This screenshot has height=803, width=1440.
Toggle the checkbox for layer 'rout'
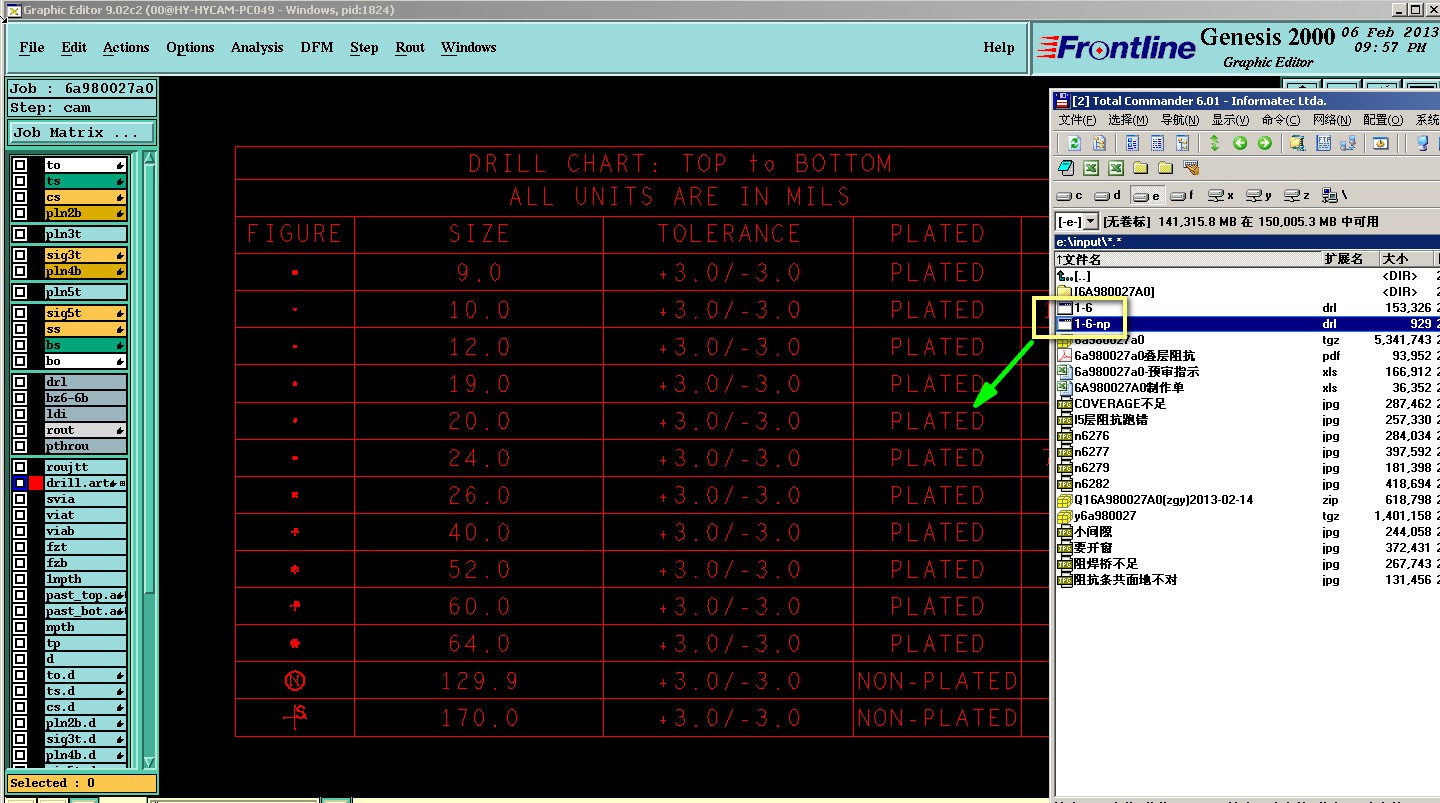[x=20, y=430]
